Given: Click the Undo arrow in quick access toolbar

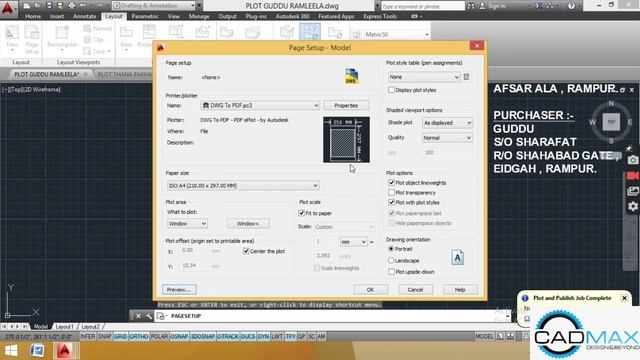Looking at the screenshot, I should coord(83,6).
